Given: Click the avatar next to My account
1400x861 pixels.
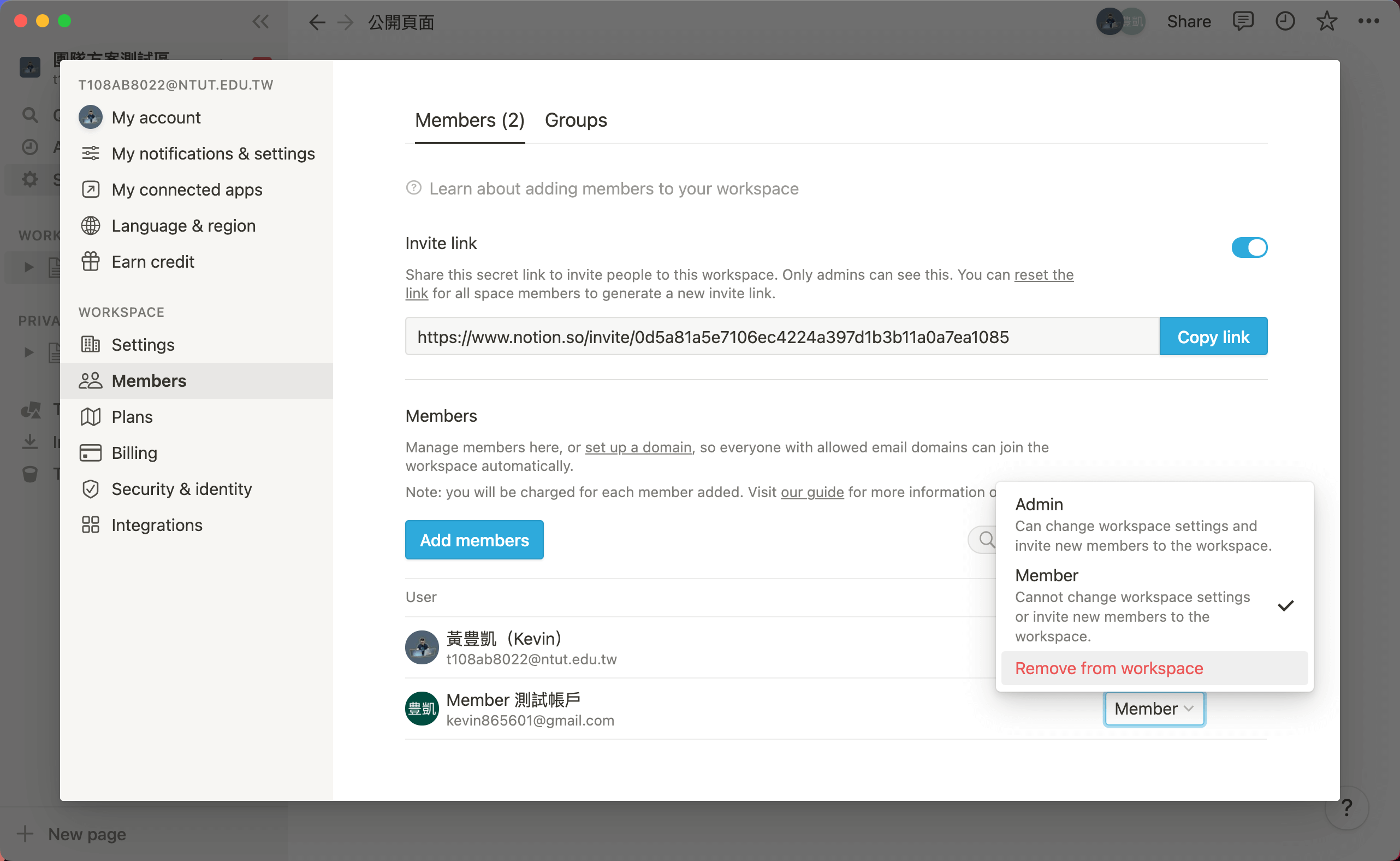Looking at the screenshot, I should [91, 117].
